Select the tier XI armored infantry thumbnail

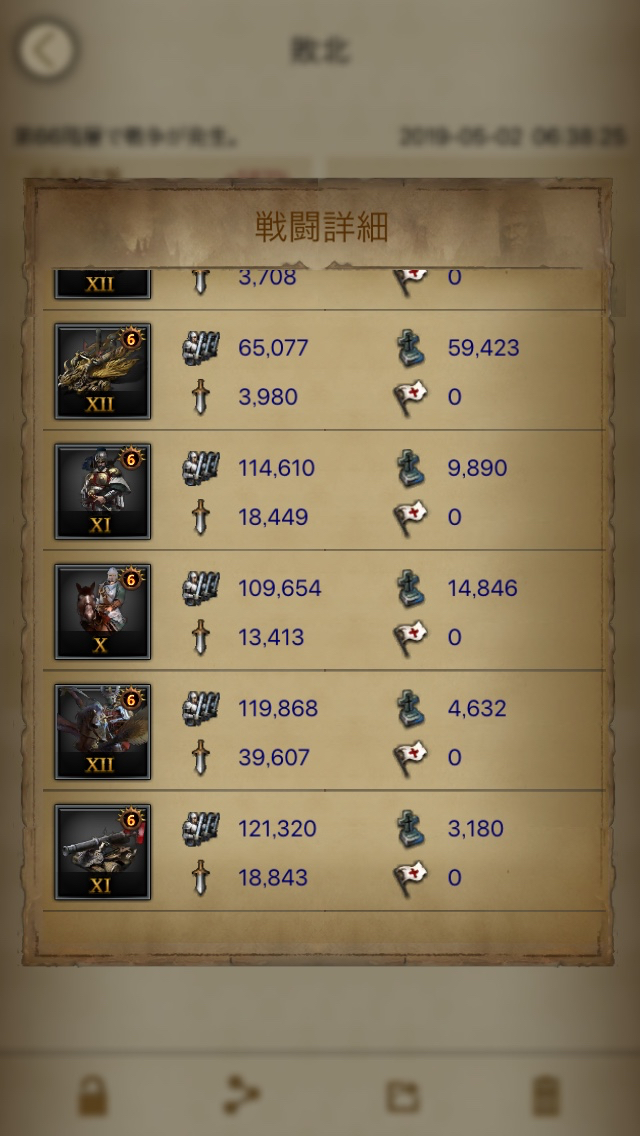coord(103,491)
